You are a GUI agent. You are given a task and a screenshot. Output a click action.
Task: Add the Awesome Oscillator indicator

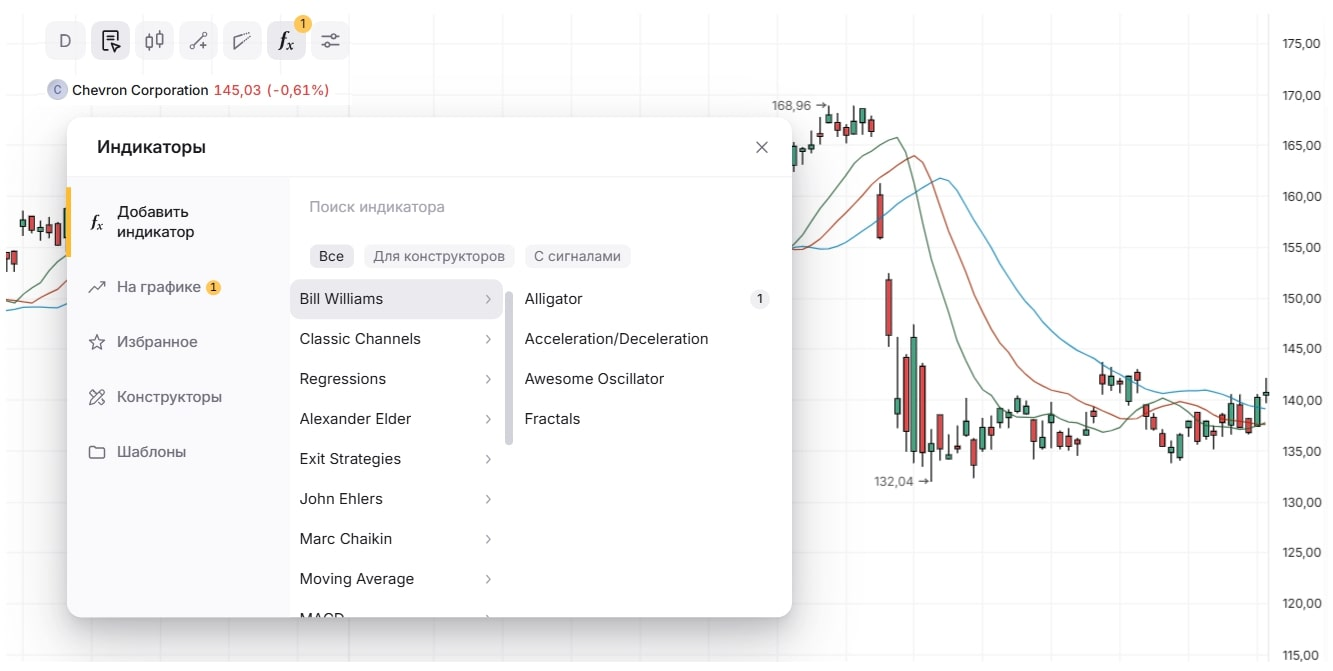coord(594,379)
